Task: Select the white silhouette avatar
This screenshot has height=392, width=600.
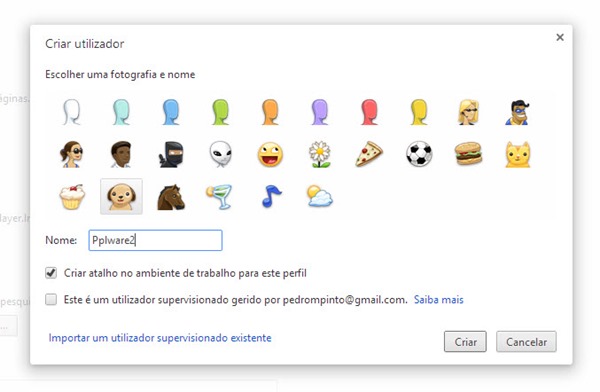Action: [72, 112]
